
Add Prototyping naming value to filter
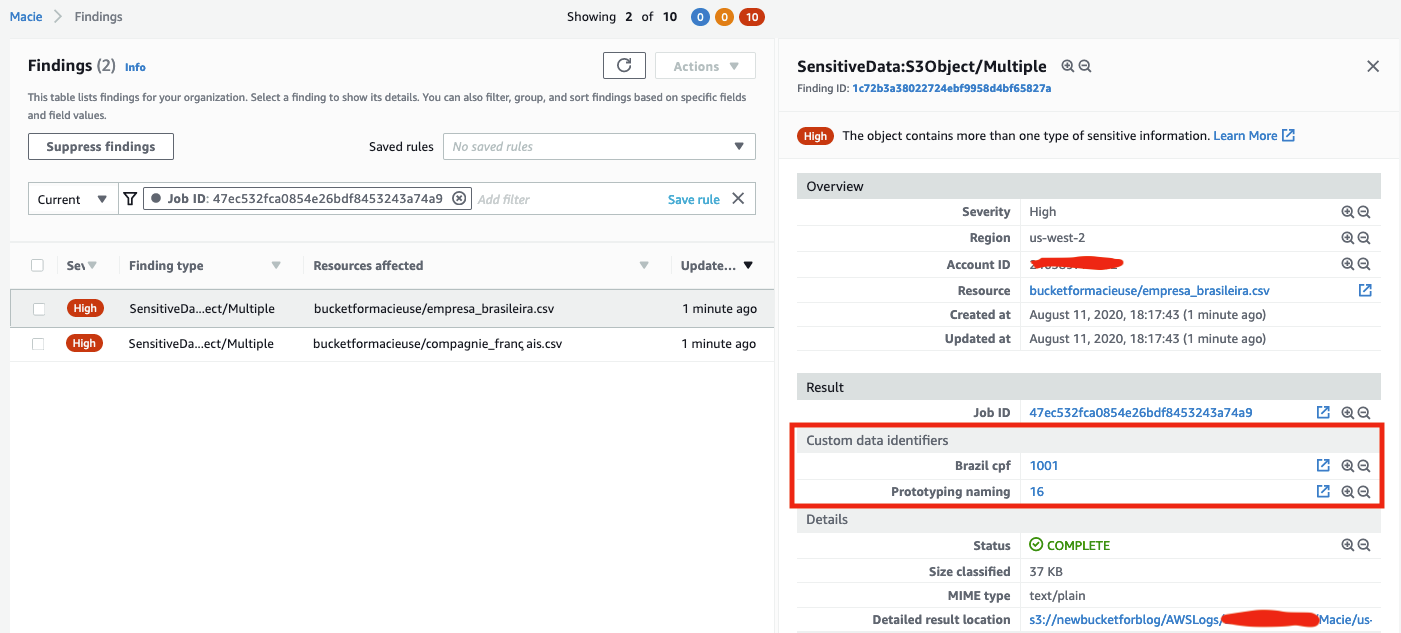(x=1348, y=491)
